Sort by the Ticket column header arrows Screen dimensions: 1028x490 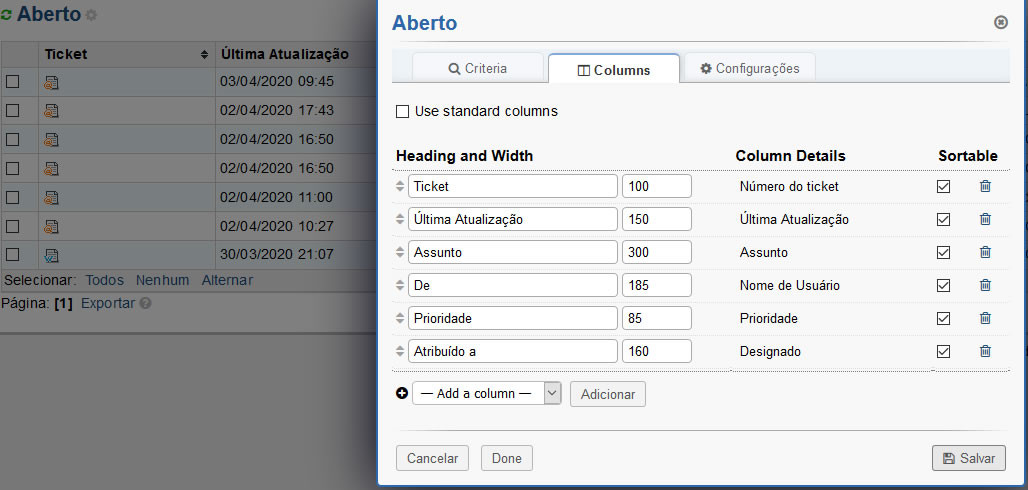coord(205,54)
